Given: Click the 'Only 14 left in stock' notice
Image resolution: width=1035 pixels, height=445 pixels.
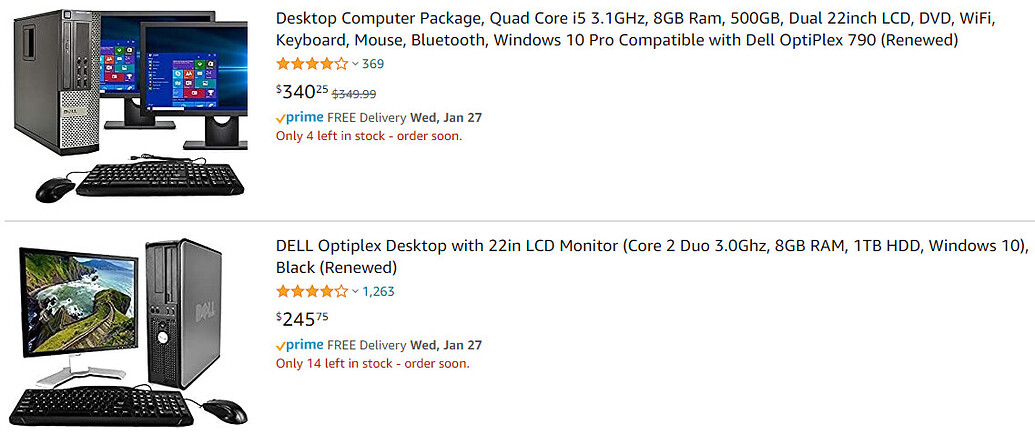Looking at the screenshot, I should coord(372,364).
